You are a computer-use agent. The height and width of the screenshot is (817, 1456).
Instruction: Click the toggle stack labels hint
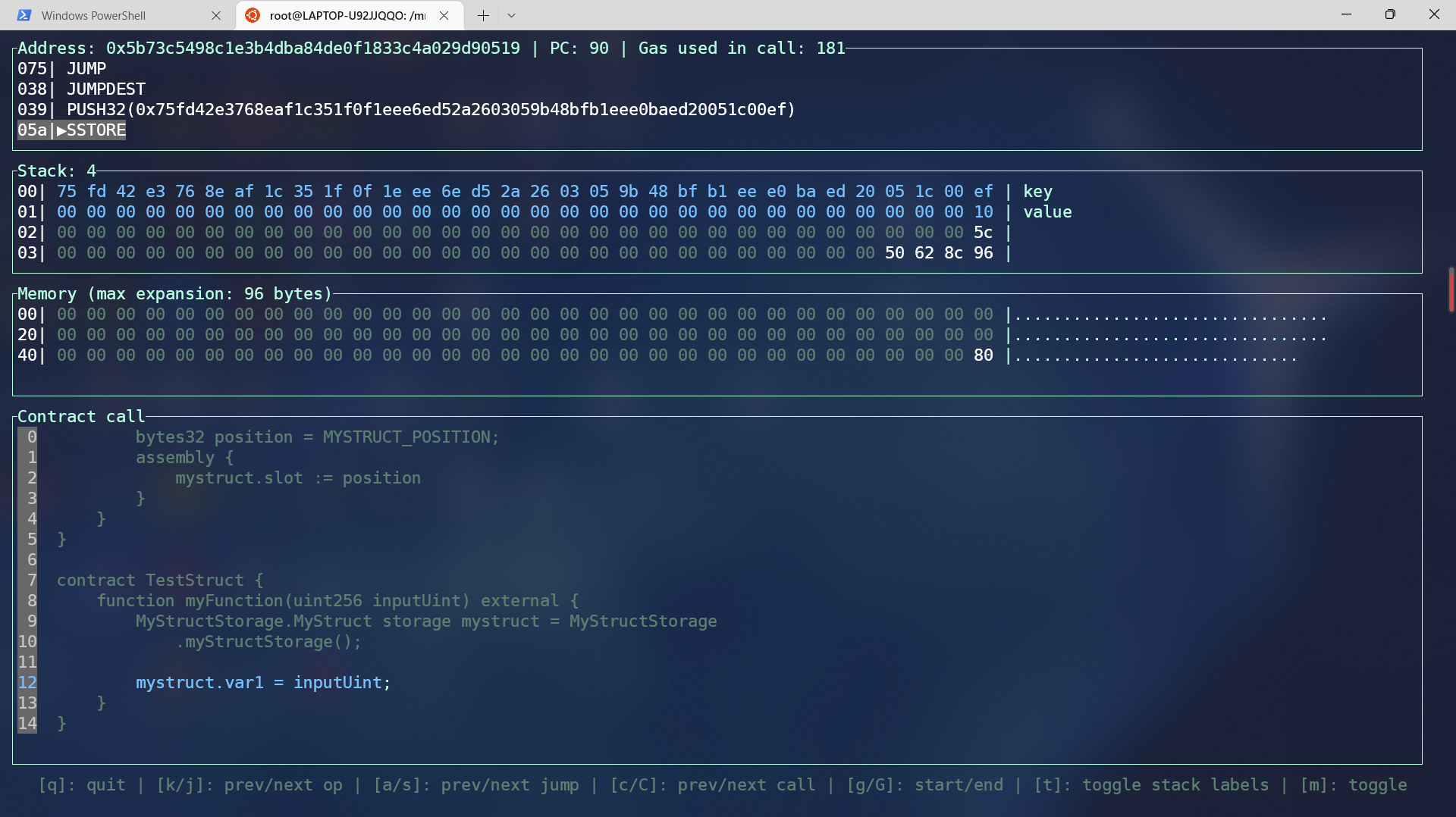click(x=1151, y=785)
